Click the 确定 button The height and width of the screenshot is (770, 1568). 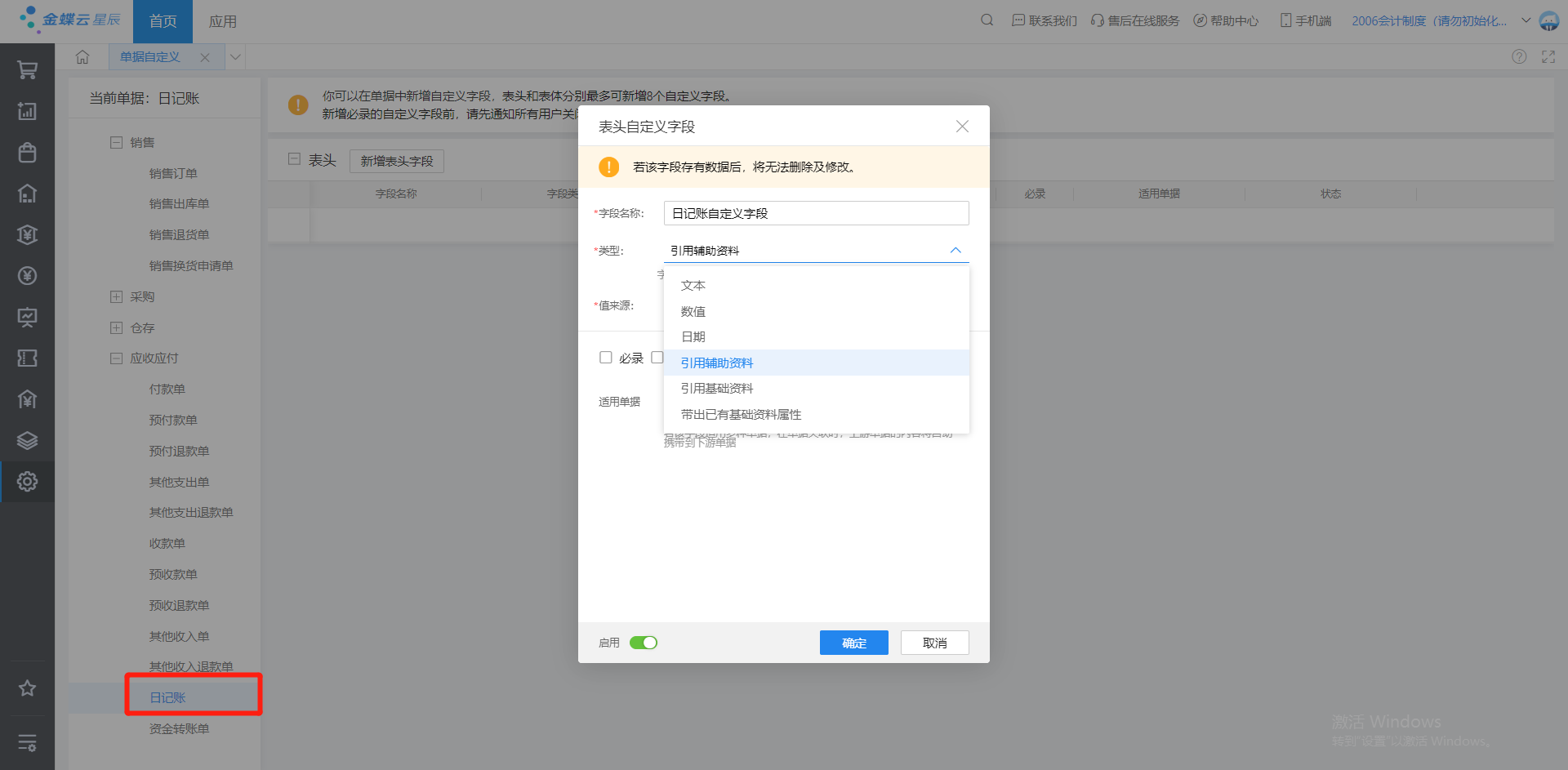click(854, 643)
